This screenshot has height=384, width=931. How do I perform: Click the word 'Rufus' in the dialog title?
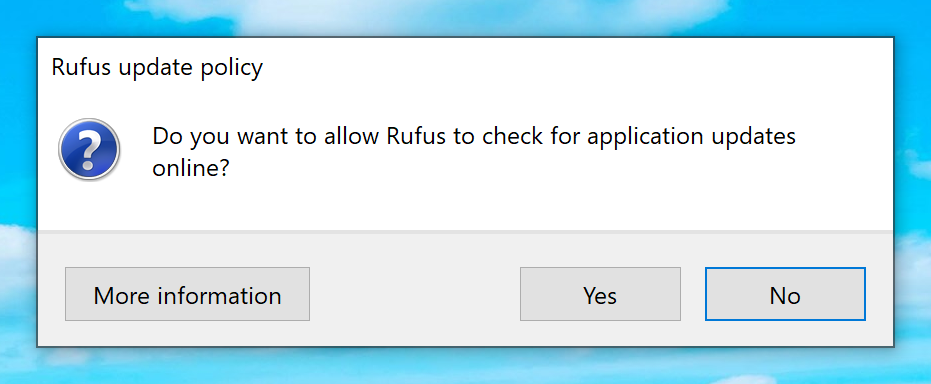(x=81, y=66)
